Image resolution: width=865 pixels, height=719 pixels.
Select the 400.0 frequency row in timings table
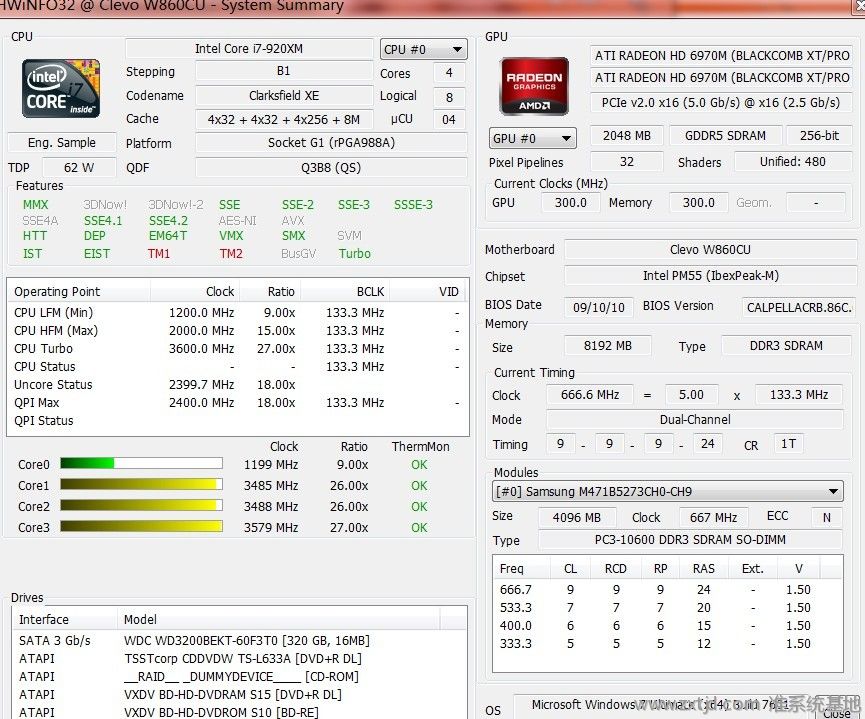pyautogui.click(x=668, y=626)
